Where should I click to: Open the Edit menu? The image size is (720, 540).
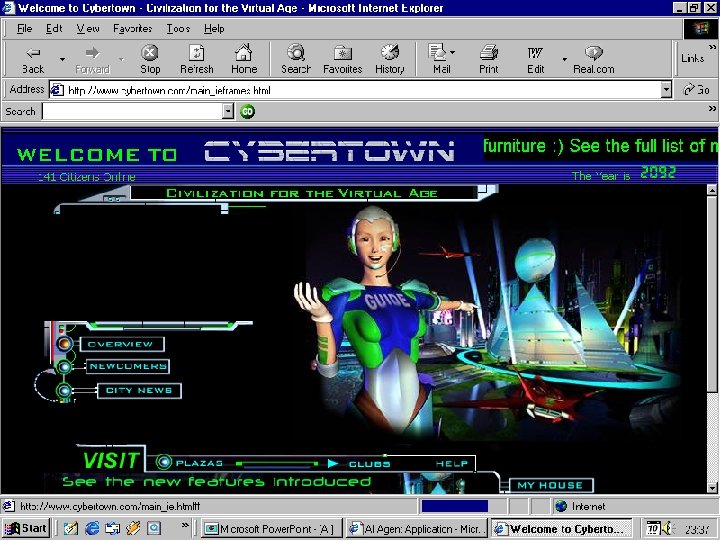pos(54,28)
